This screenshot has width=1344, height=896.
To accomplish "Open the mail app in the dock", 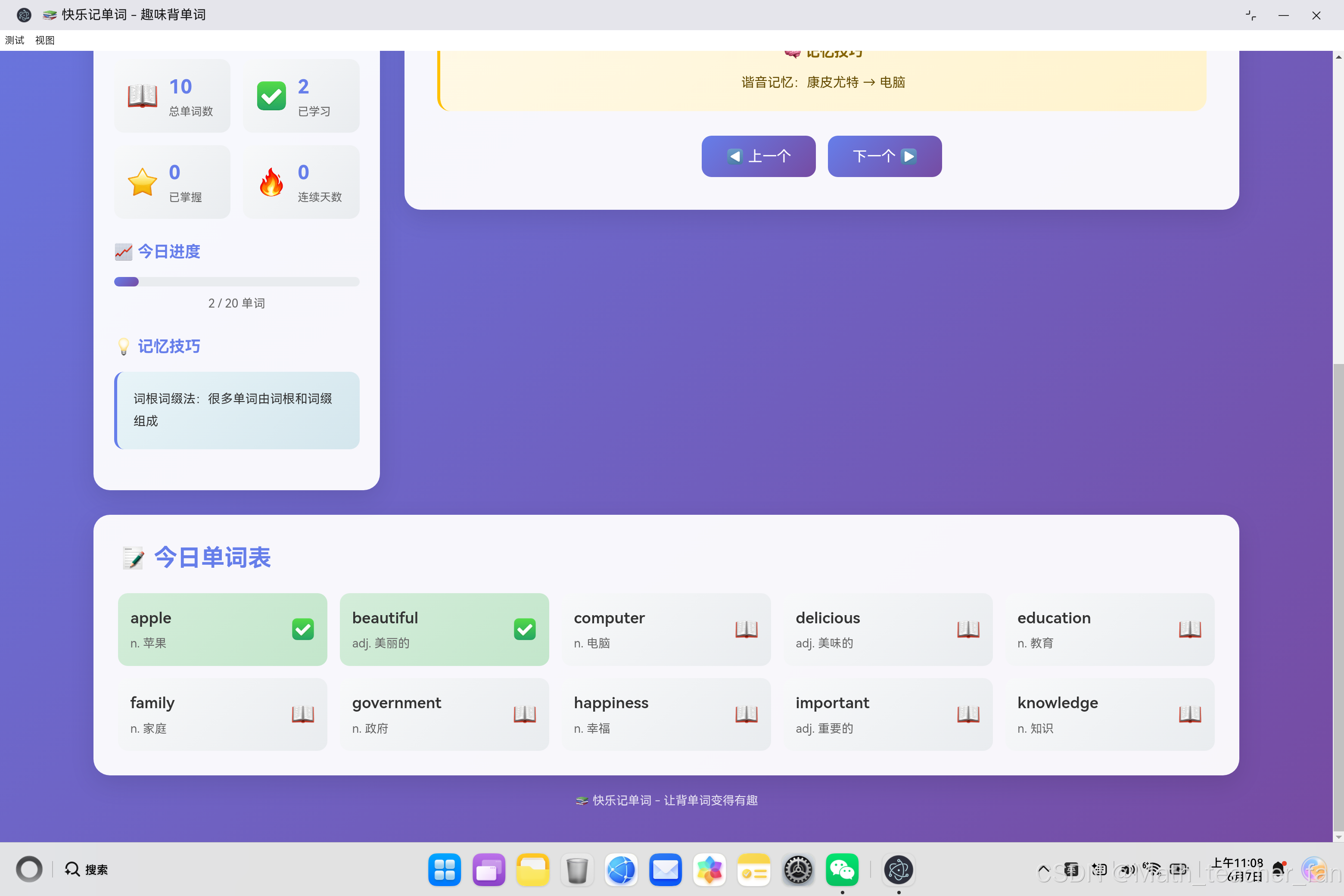I will click(665, 870).
